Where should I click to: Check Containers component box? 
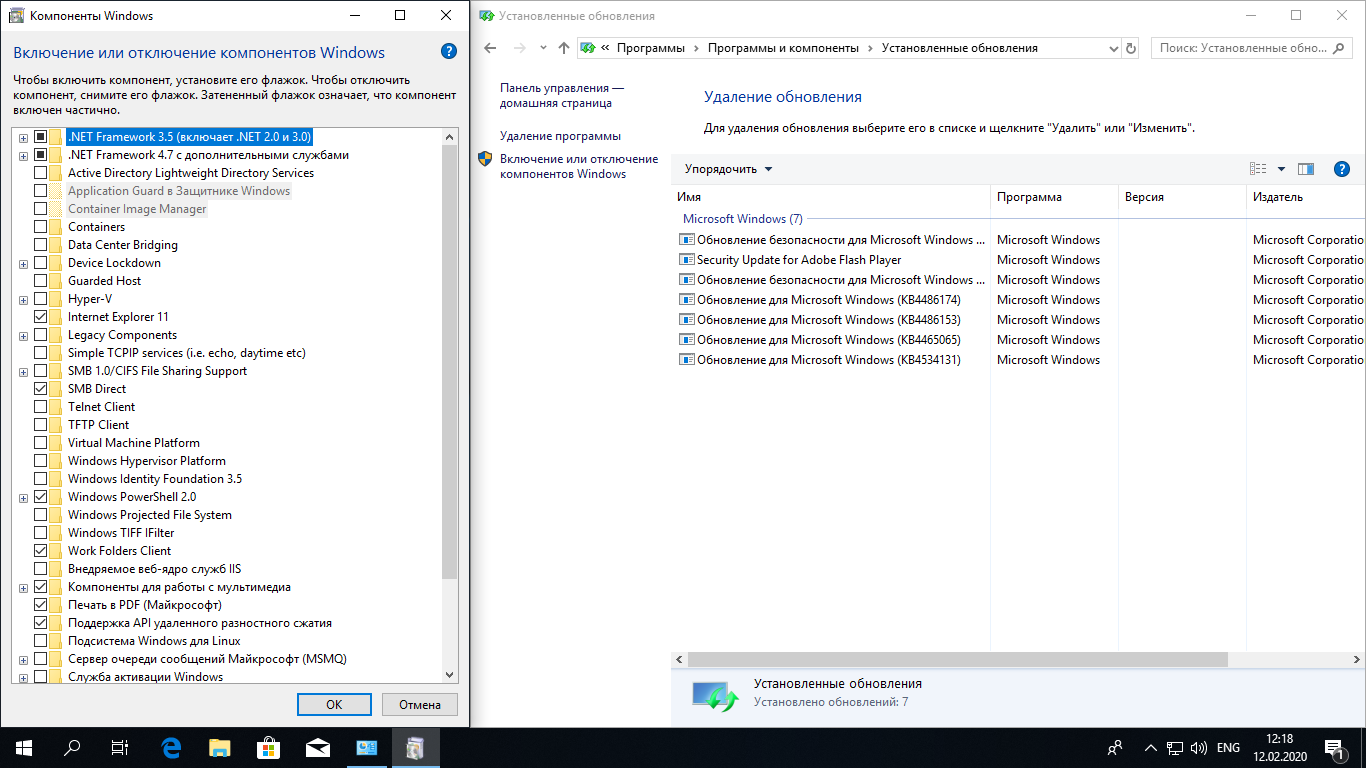pyautogui.click(x=40, y=227)
